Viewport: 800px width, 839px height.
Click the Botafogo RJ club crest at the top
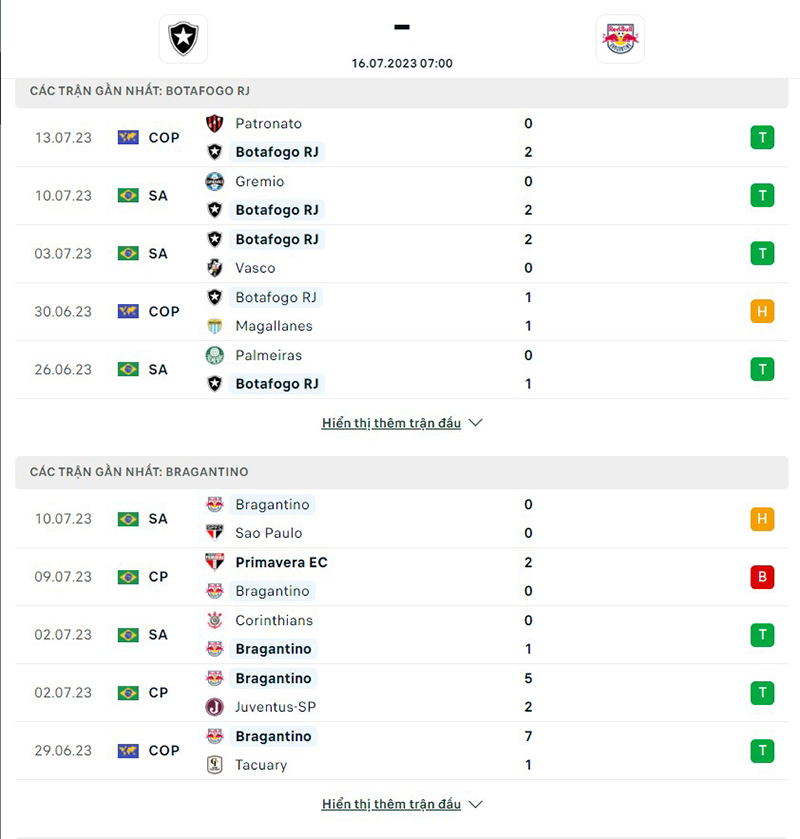click(x=183, y=39)
